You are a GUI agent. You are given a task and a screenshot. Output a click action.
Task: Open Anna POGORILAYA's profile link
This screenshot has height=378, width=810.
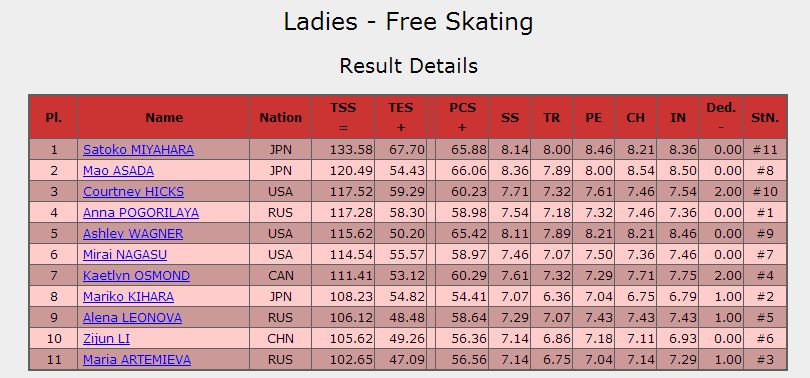click(x=141, y=213)
